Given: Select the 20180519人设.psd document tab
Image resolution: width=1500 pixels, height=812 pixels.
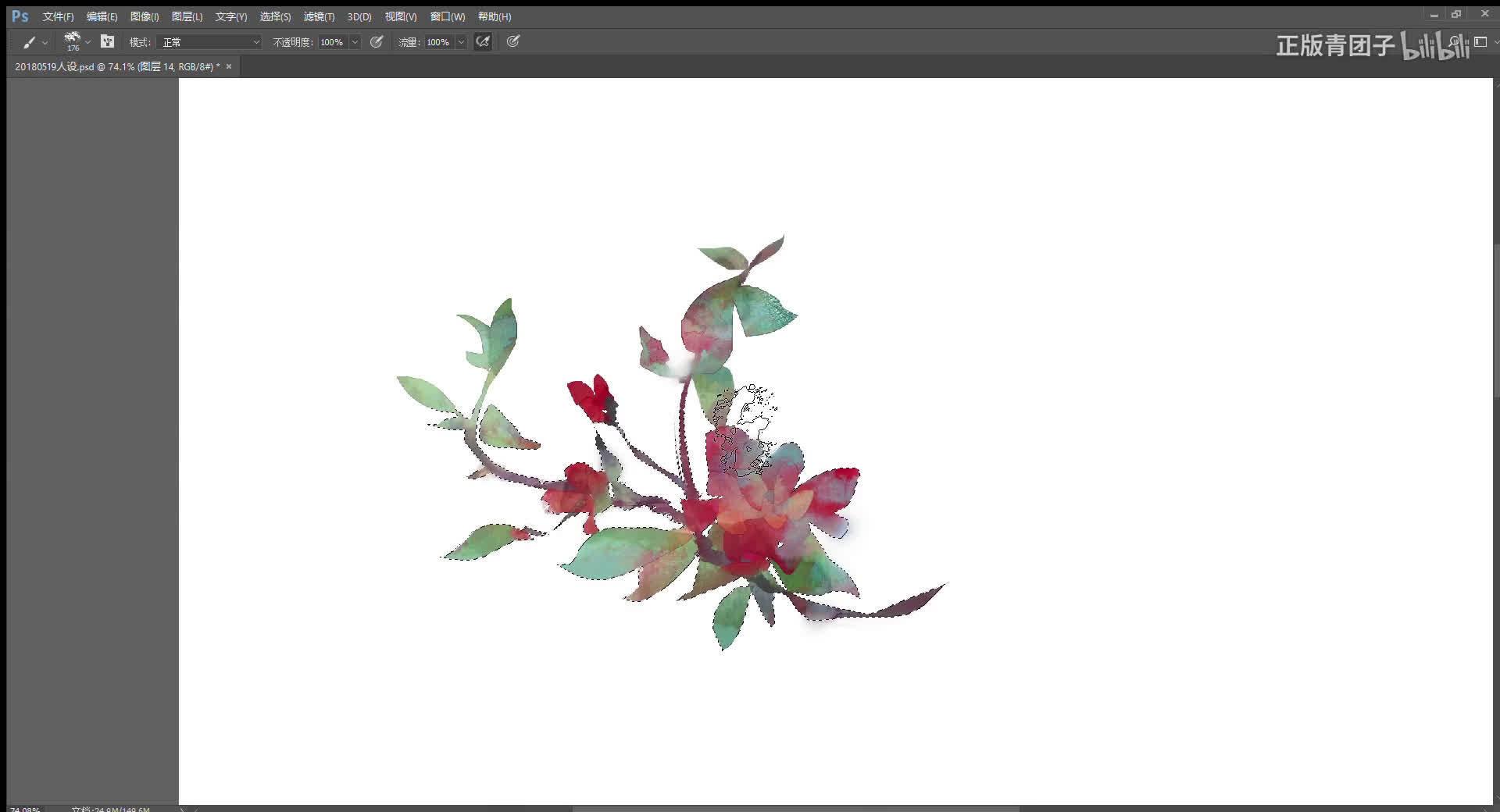Looking at the screenshot, I should pyautogui.click(x=117, y=67).
